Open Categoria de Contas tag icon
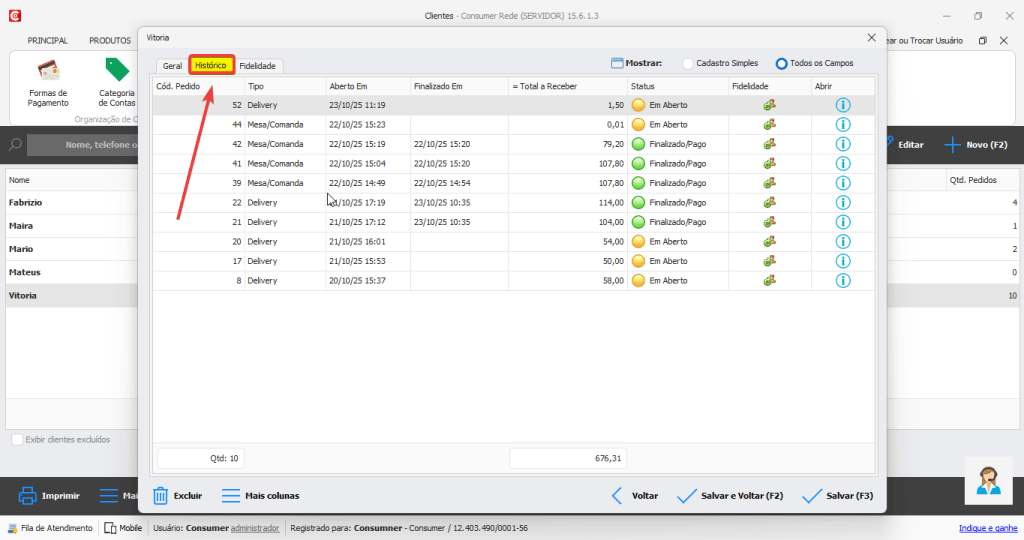Image resolution: width=1024 pixels, height=540 pixels. 117,71
